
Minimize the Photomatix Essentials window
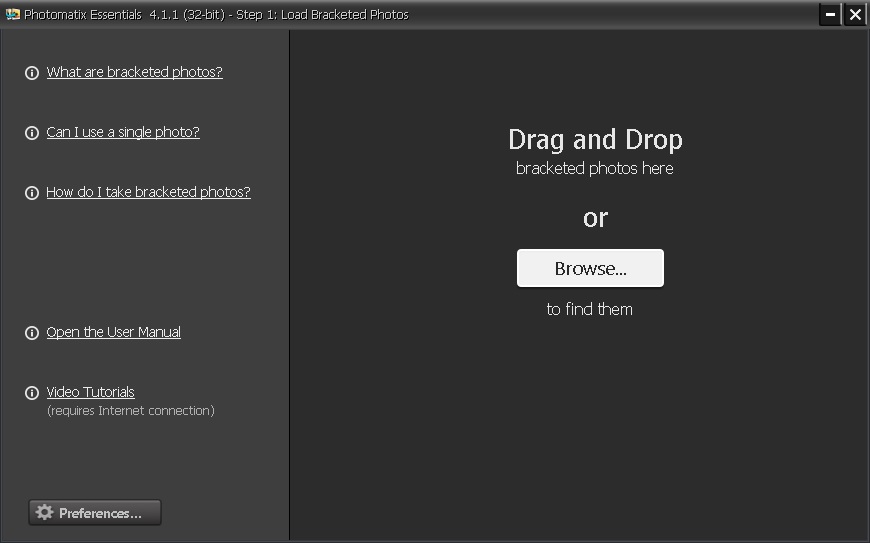pos(830,14)
